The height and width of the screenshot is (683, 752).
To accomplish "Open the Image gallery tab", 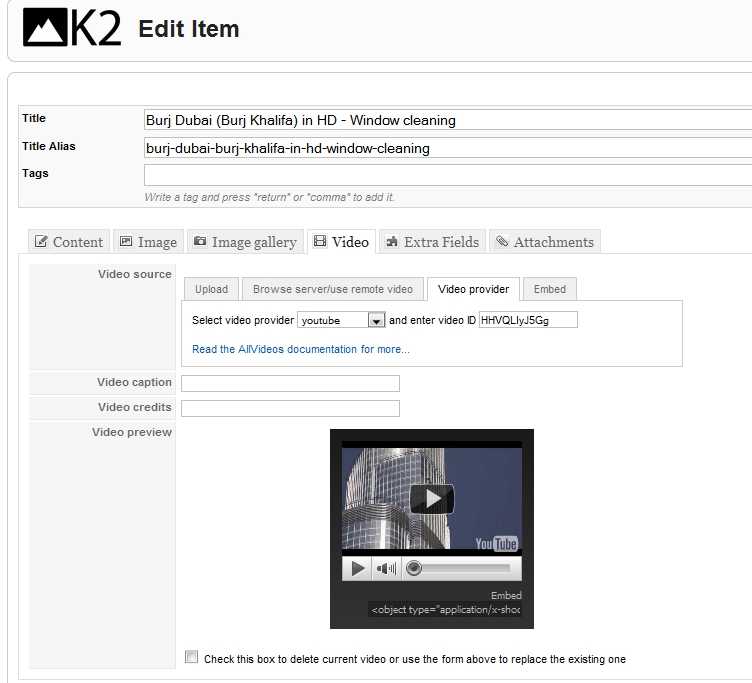I will (246, 241).
